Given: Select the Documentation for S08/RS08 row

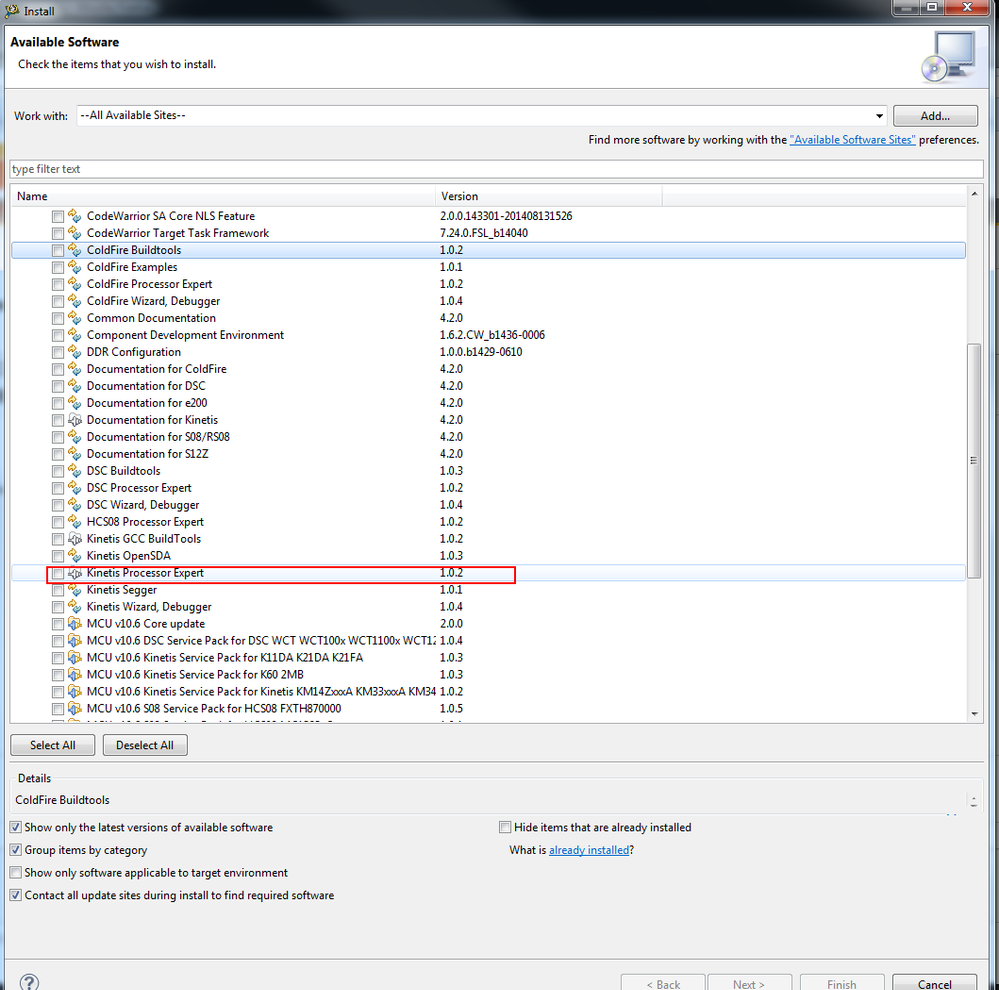Looking at the screenshot, I should point(488,437).
